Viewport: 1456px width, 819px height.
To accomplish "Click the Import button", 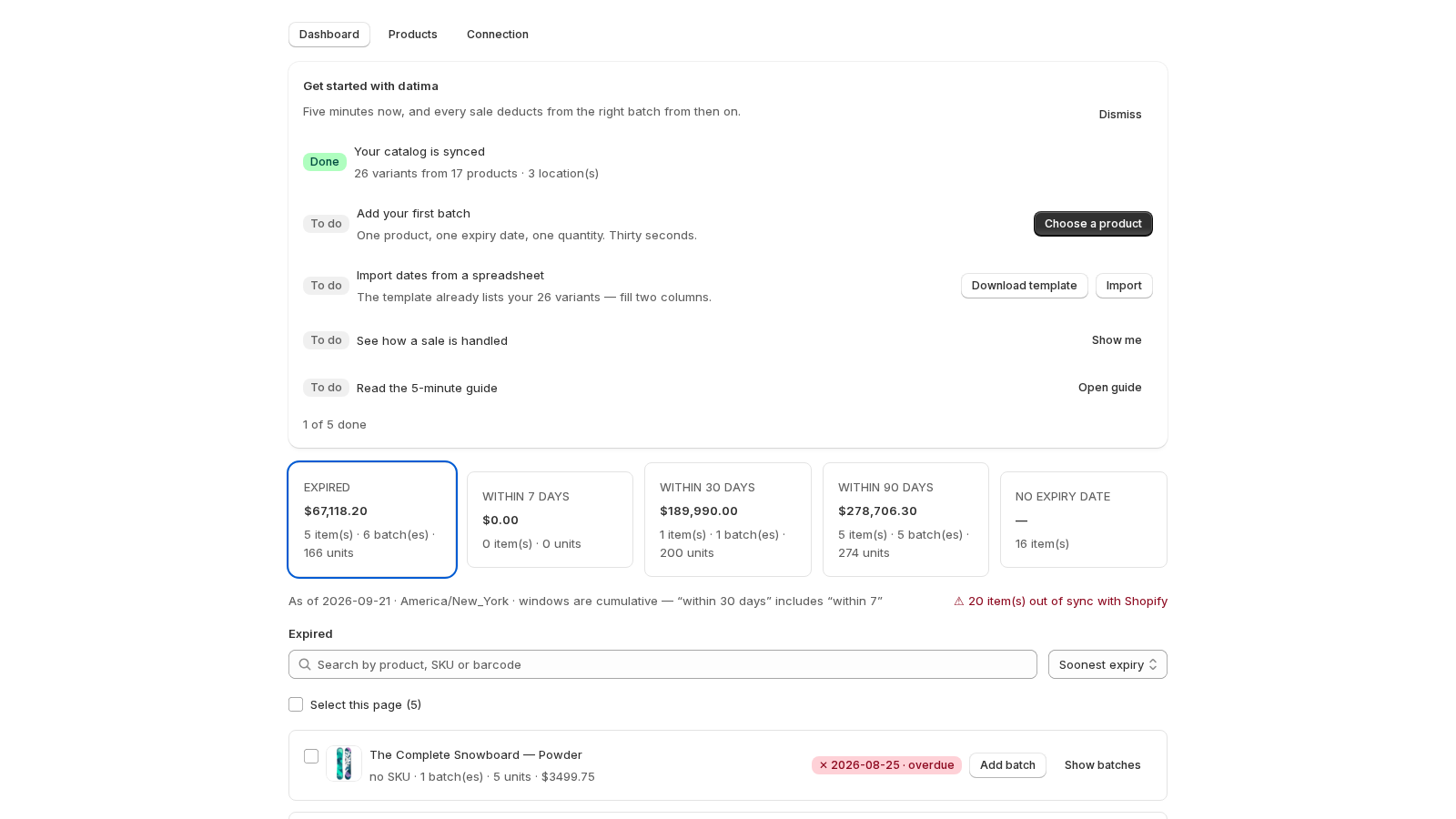I will coord(1124,286).
